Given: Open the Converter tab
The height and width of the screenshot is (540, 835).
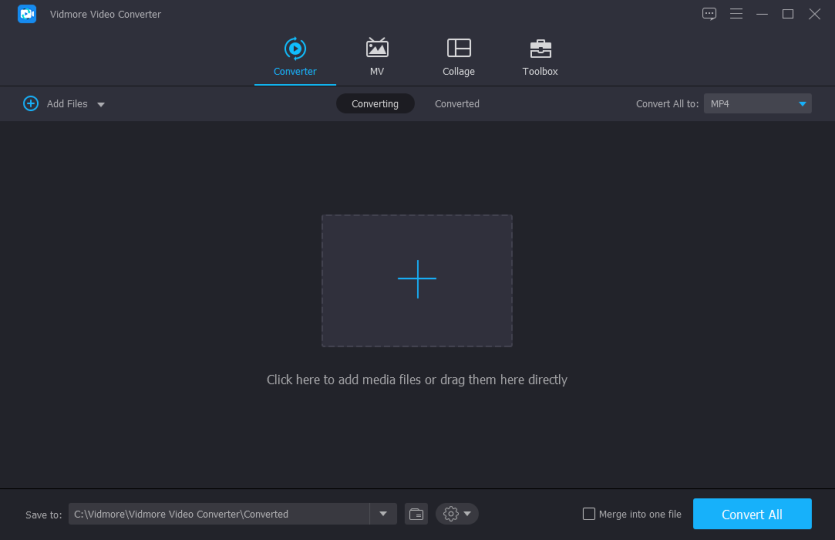Looking at the screenshot, I should click(x=294, y=57).
